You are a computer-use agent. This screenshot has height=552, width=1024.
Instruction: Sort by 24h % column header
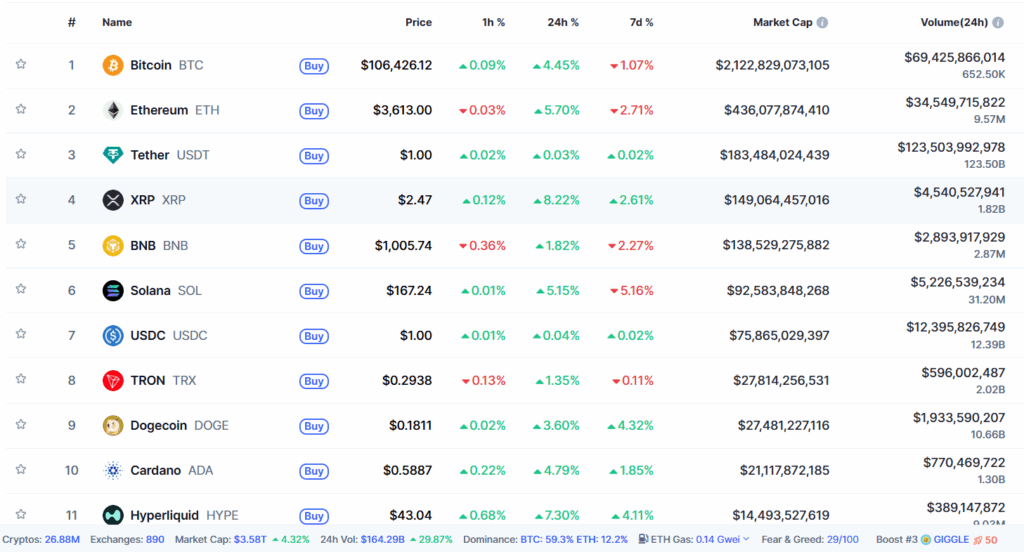point(563,22)
